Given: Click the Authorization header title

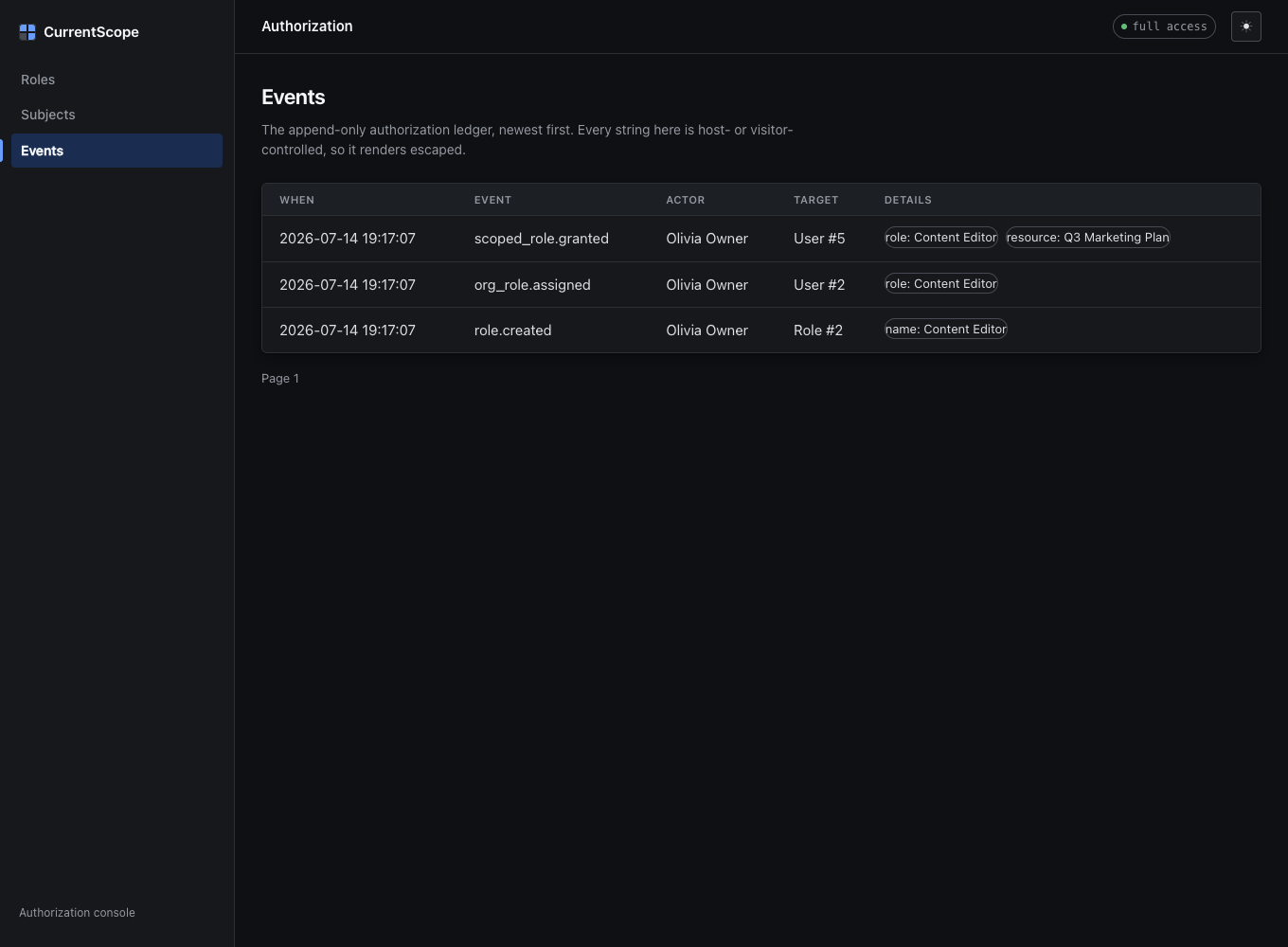Looking at the screenshot, I should 307,27.
